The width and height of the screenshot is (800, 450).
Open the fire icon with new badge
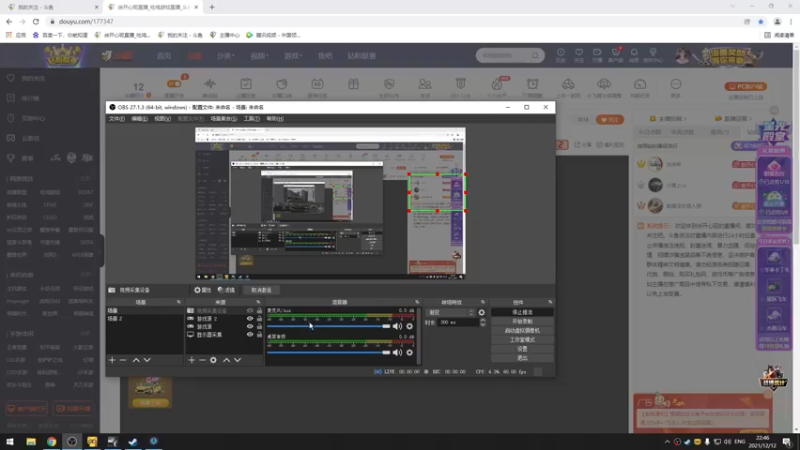(x=497, y=84)
